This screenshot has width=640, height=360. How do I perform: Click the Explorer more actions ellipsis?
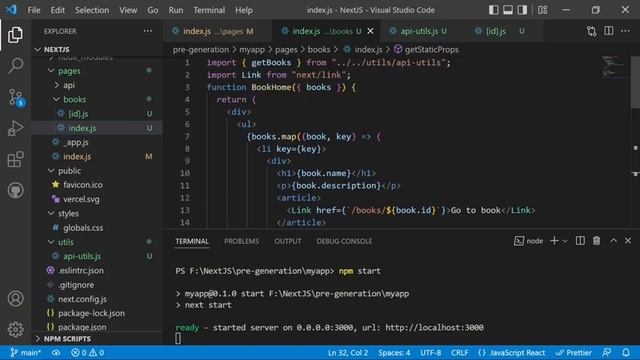coord(148,31)
